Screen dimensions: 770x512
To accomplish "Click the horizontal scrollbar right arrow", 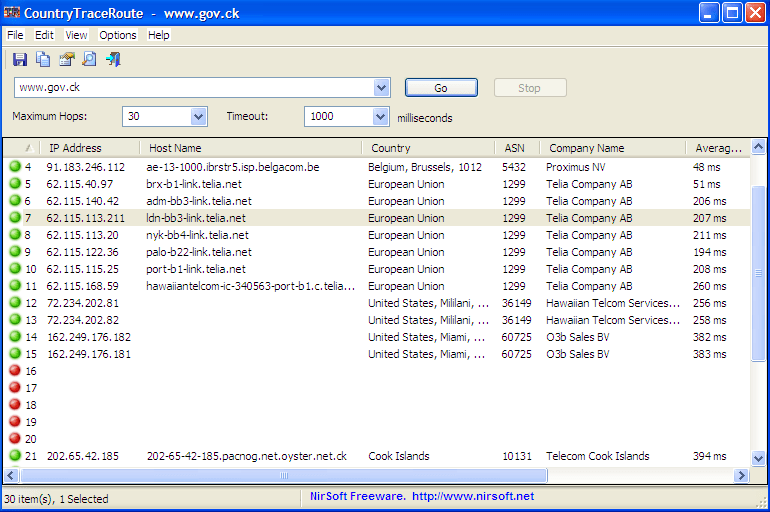I will coord(741,476).
